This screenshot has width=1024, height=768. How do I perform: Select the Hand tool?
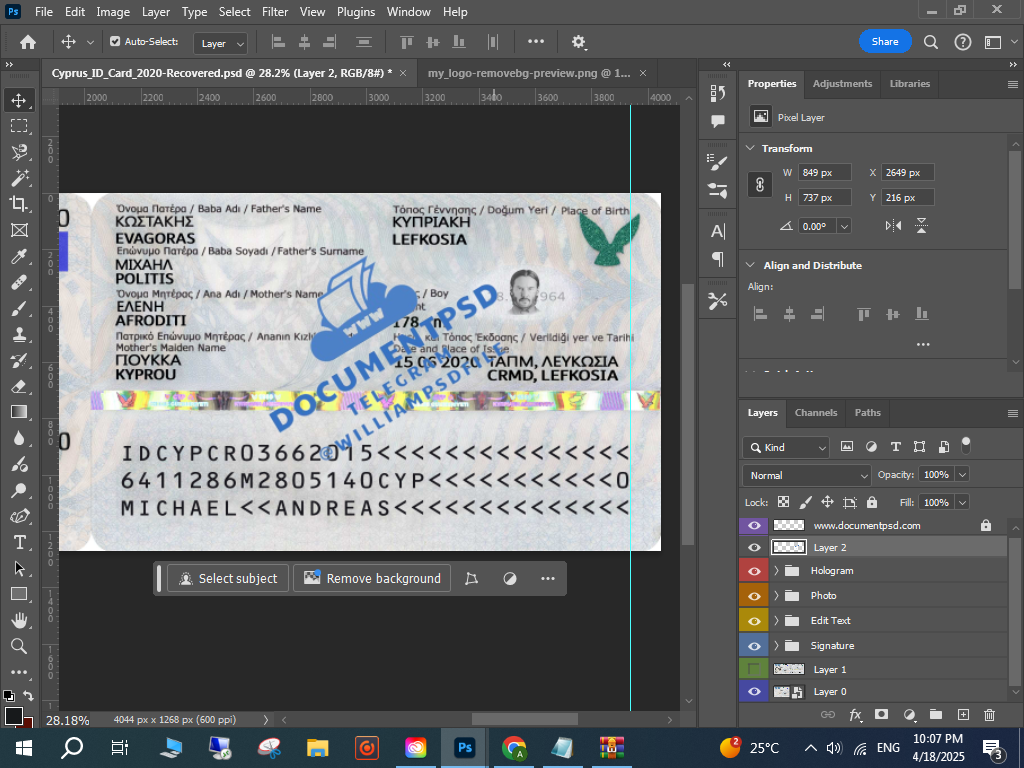click(19, 620)
